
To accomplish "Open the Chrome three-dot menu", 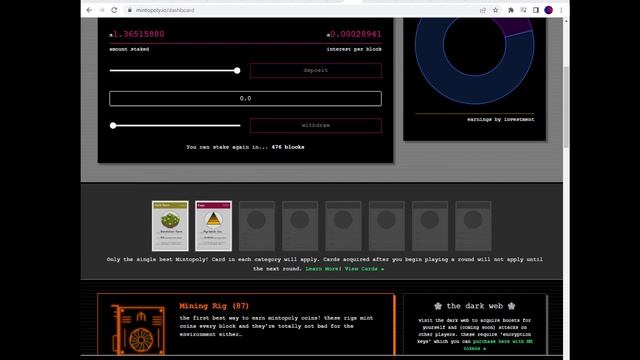I will pos(561,10).
